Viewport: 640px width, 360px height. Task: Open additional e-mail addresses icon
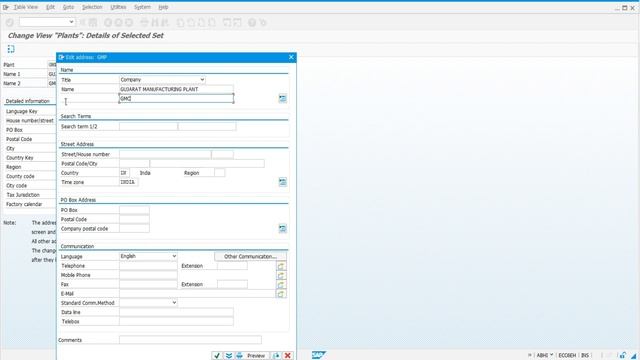281,294
